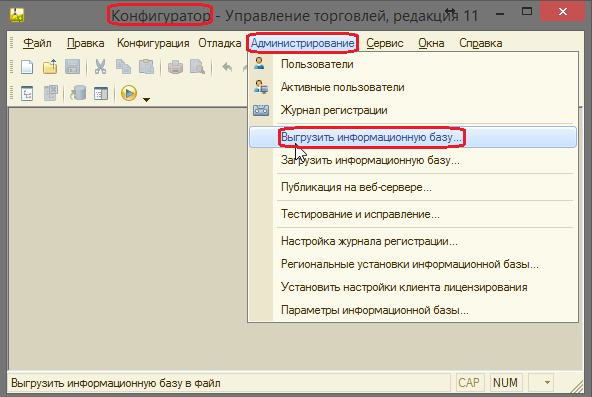Click the CAP indicator in the status bar
Screen dimensions: 592x397
469,383
